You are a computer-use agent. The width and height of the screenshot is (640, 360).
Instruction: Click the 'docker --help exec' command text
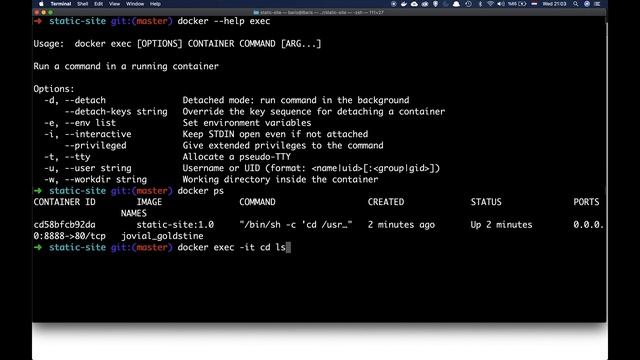[224, 21]
